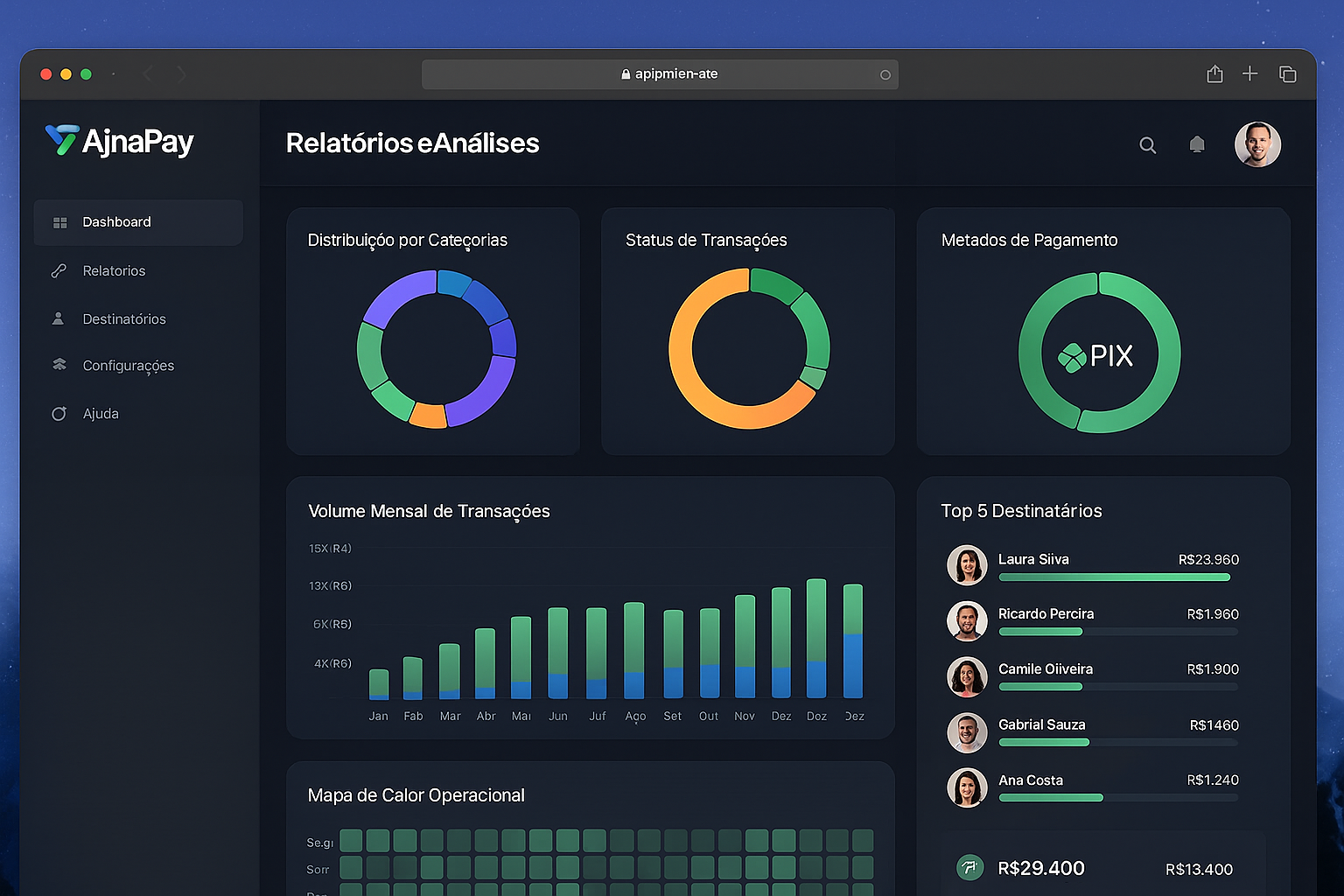Select the Dashboard grid icon in sidebar
This screenshot has height=896, width=1344.
(x=59, y=222)
